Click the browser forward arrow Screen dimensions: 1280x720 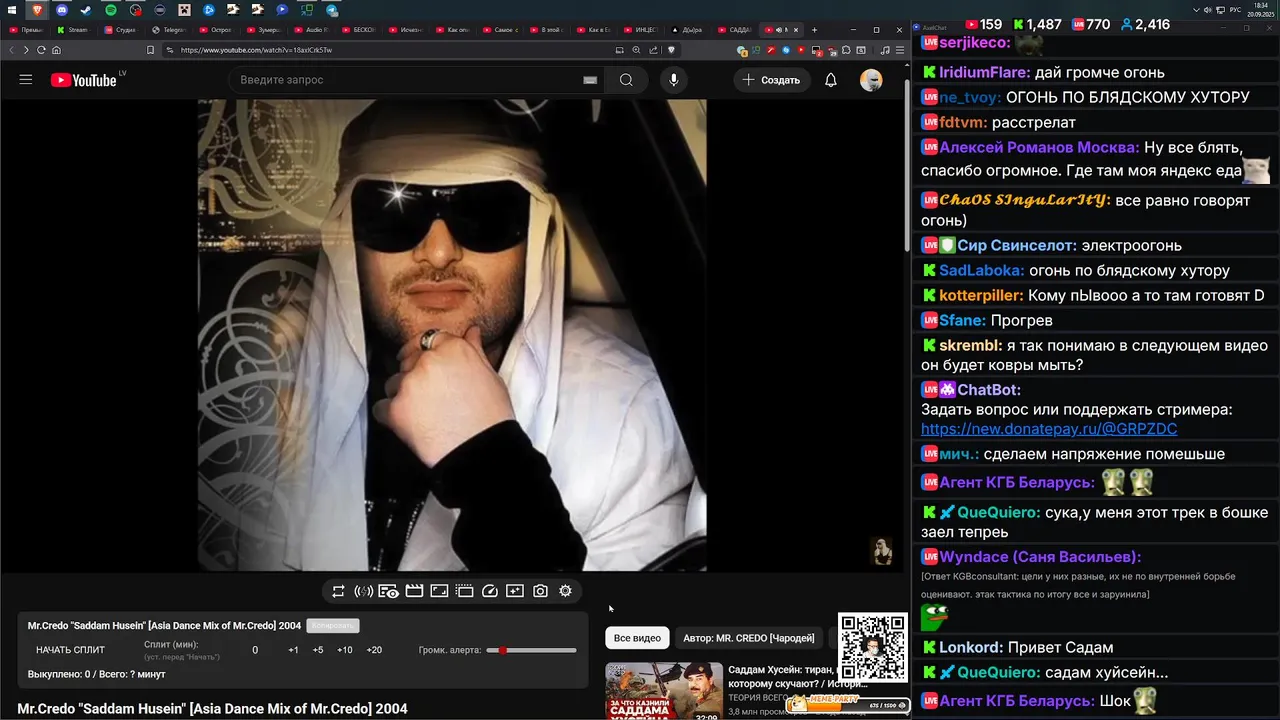coord(26,50)
